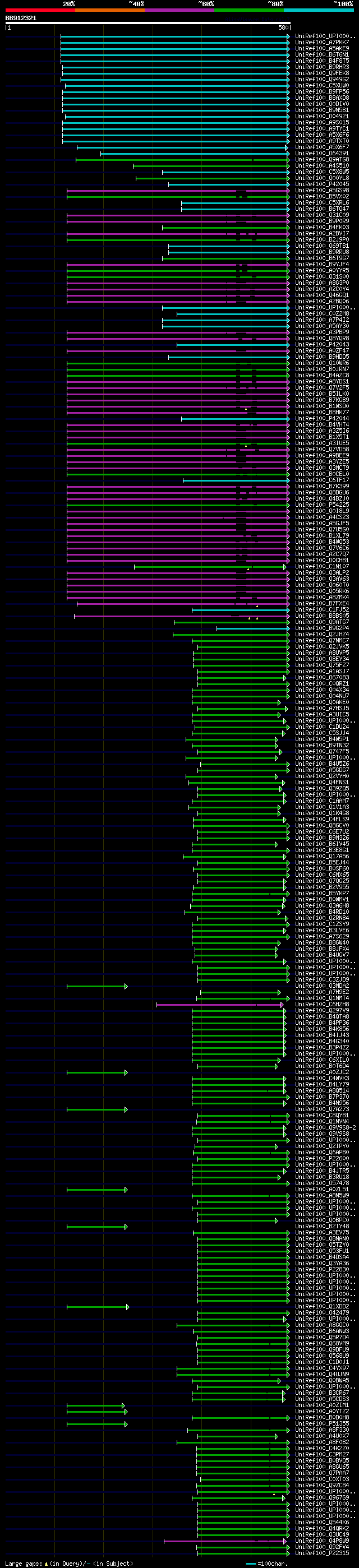359x1568 pixels.
Task: Click the green alignment bar for UniRef100_Q00YL8
Action: pos(213,178)
